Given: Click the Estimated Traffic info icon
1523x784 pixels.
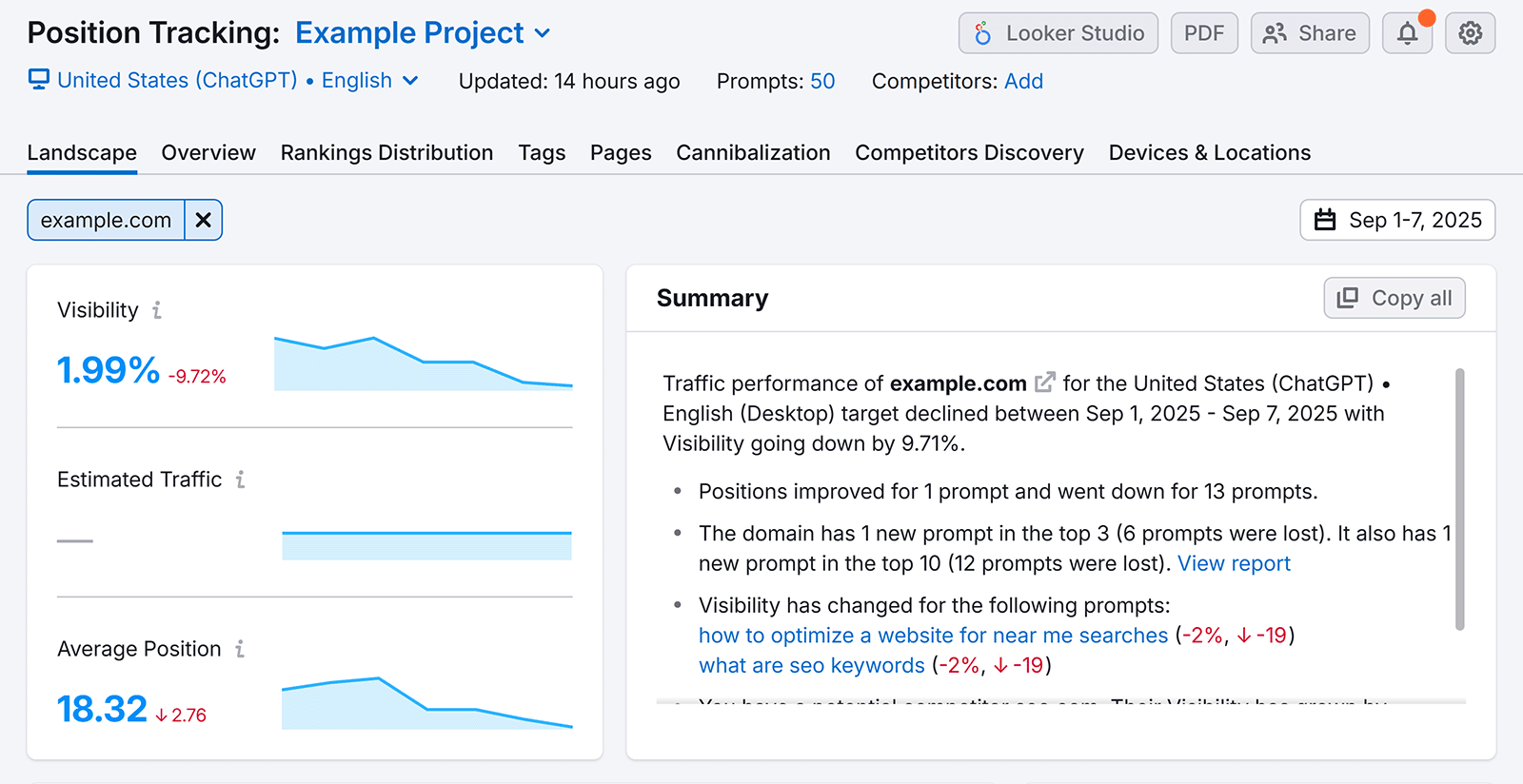Looking at the screenshot, I should pyautogui.click(x=240, y=480).
